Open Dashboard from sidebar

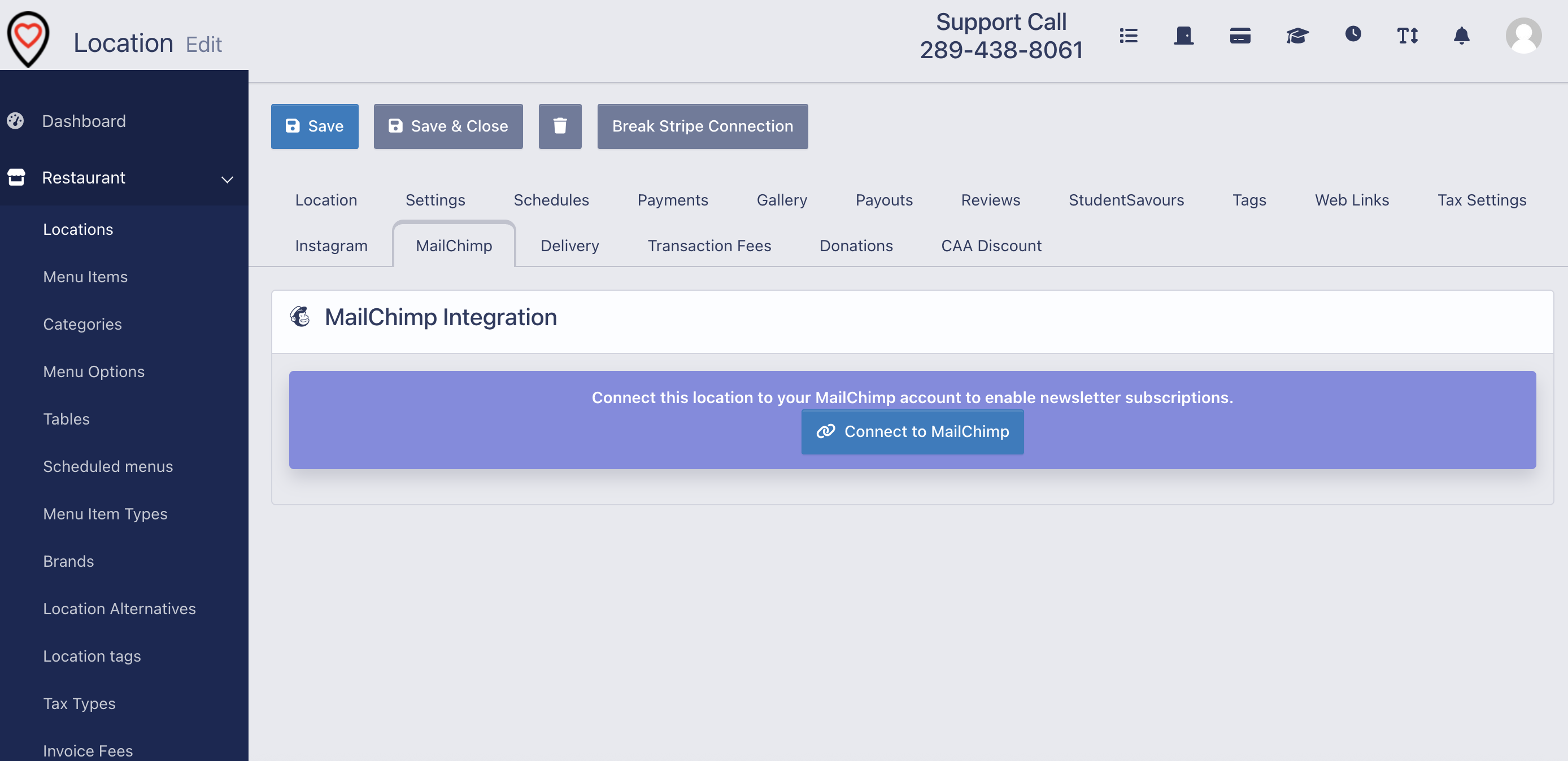coord(84,121)
